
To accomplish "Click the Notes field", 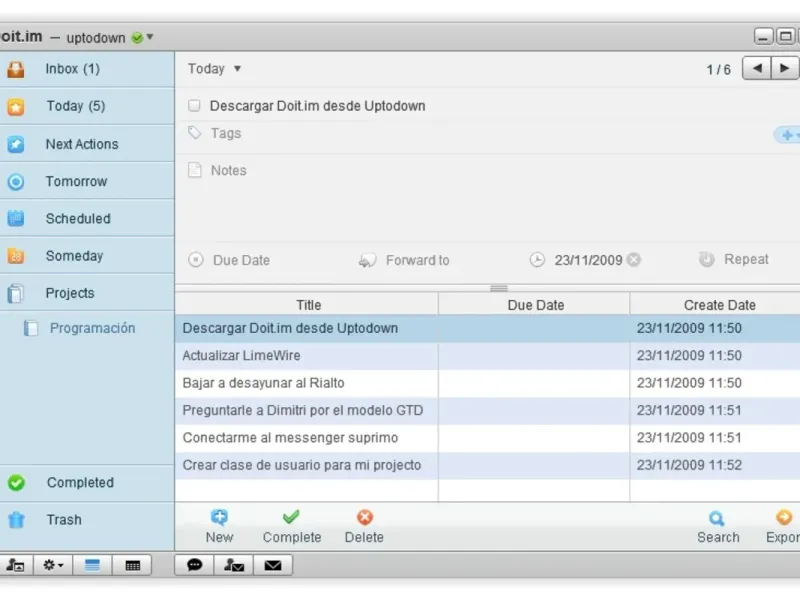I will tap(229, 170).
